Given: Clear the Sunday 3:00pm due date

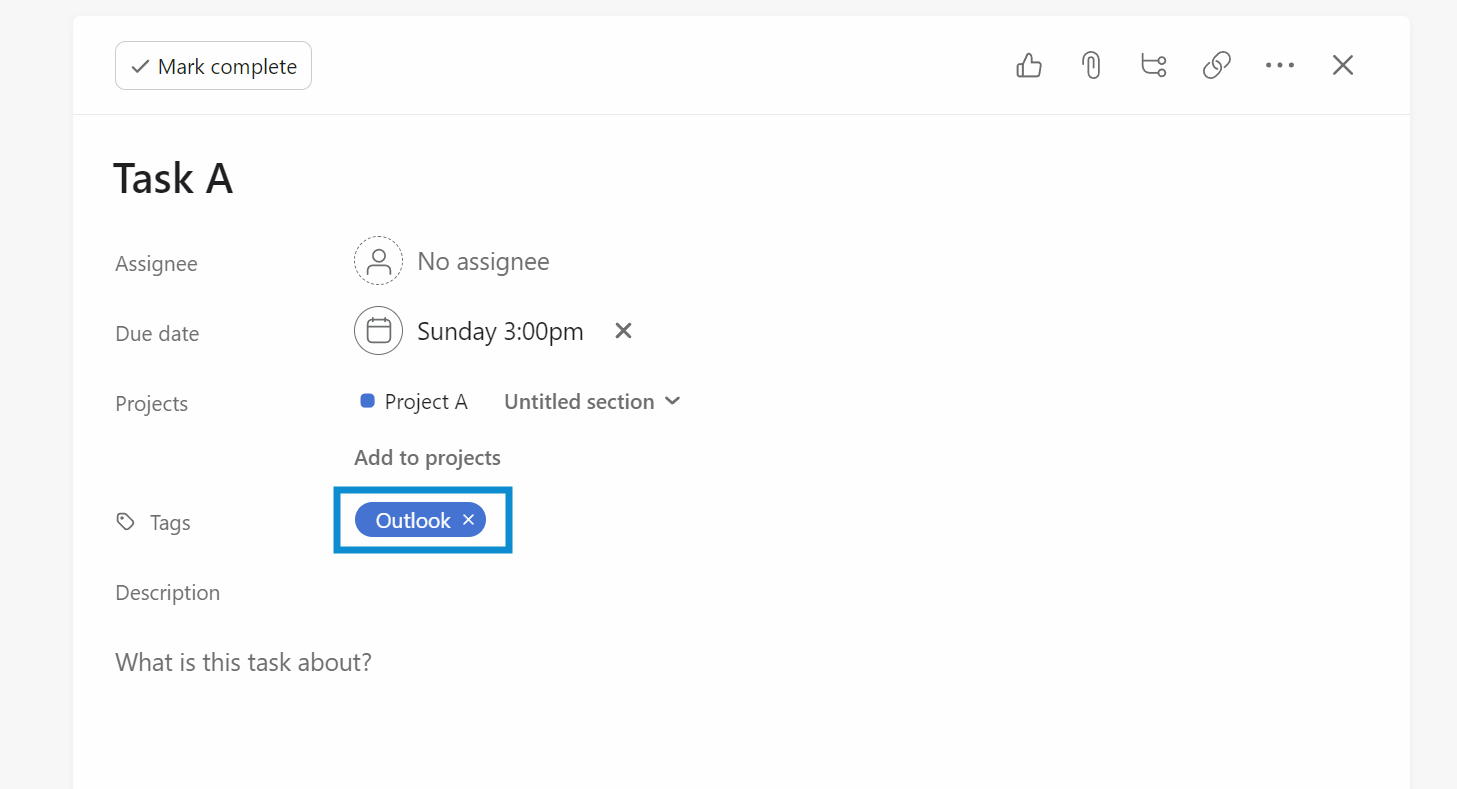Looking at the screenshot, I should 623,331.
